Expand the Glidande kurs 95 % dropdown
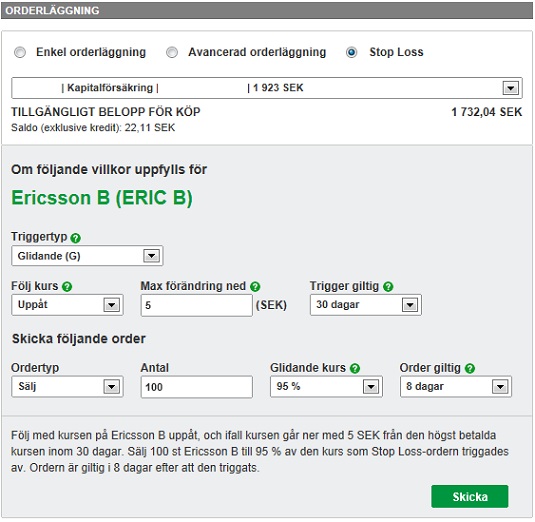 (x=326, y=387)
